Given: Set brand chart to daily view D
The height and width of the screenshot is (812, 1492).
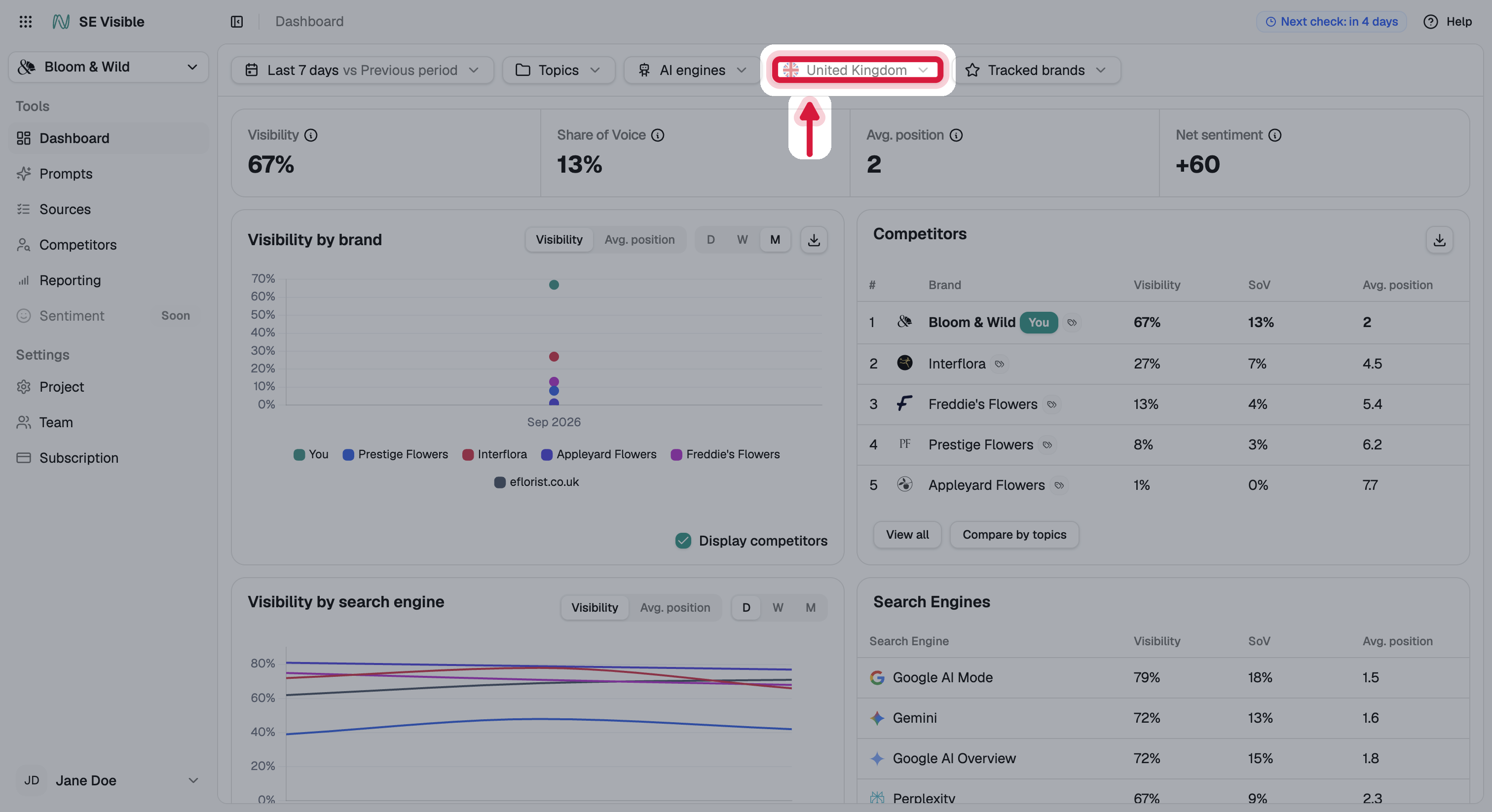Looking at the screenshot, I should 710,240.
